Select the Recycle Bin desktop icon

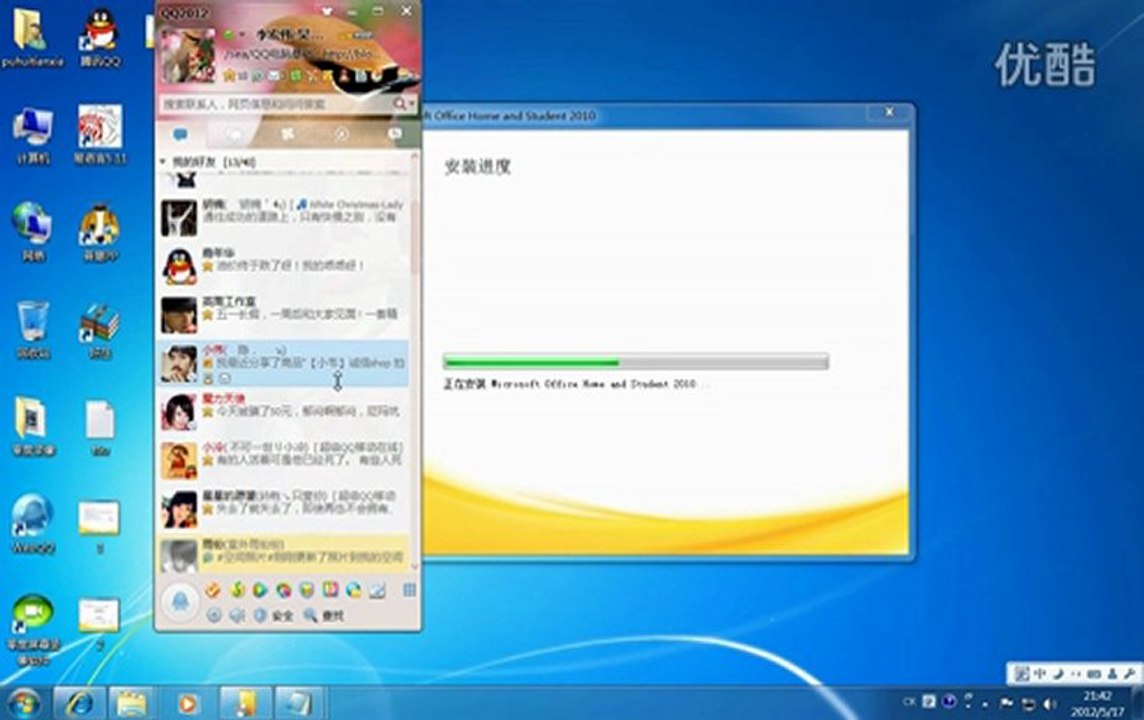[33, 330]
